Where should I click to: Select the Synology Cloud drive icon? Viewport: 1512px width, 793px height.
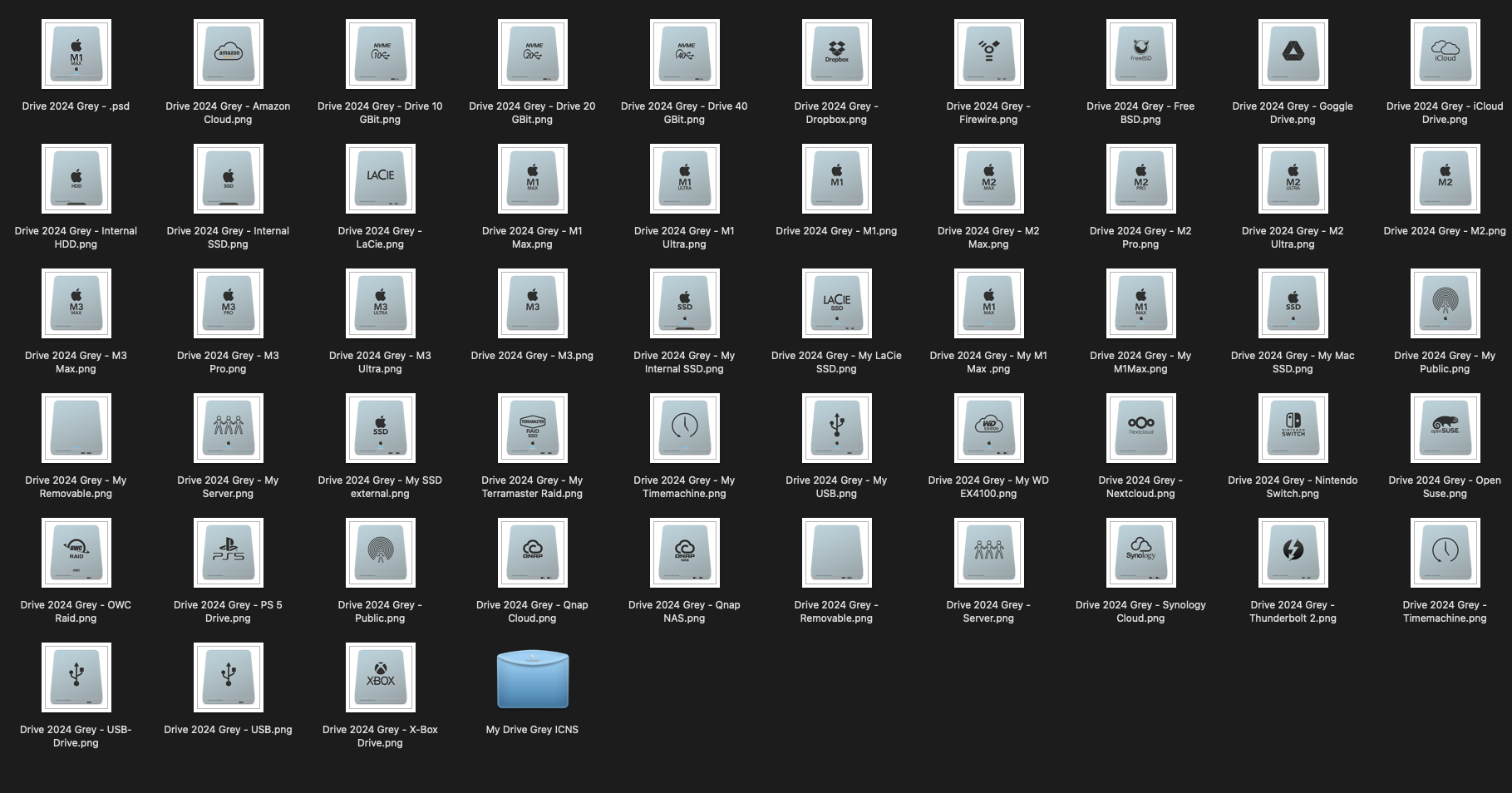click(x=1140, y=553)
